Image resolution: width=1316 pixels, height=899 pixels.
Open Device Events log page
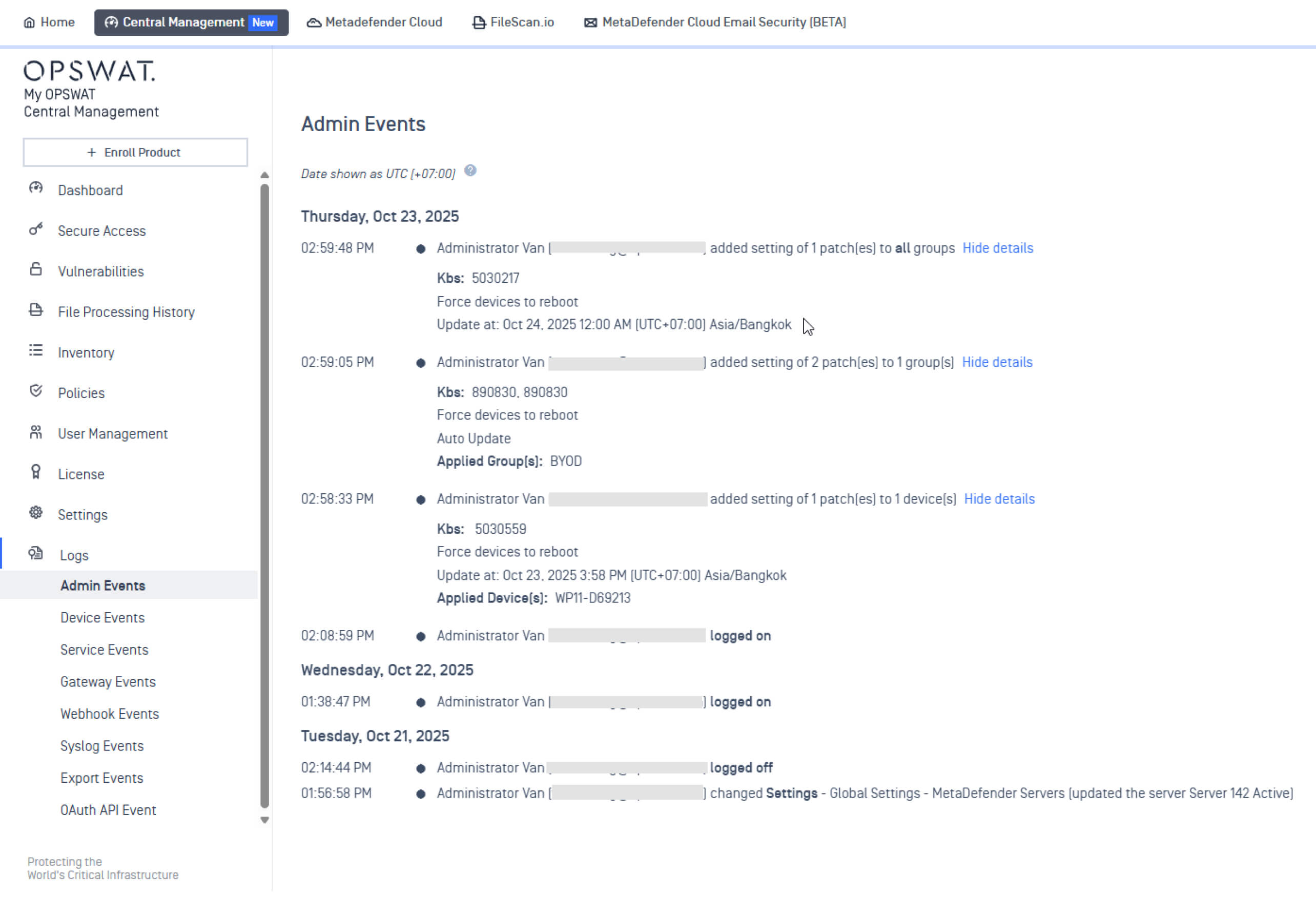102,618
